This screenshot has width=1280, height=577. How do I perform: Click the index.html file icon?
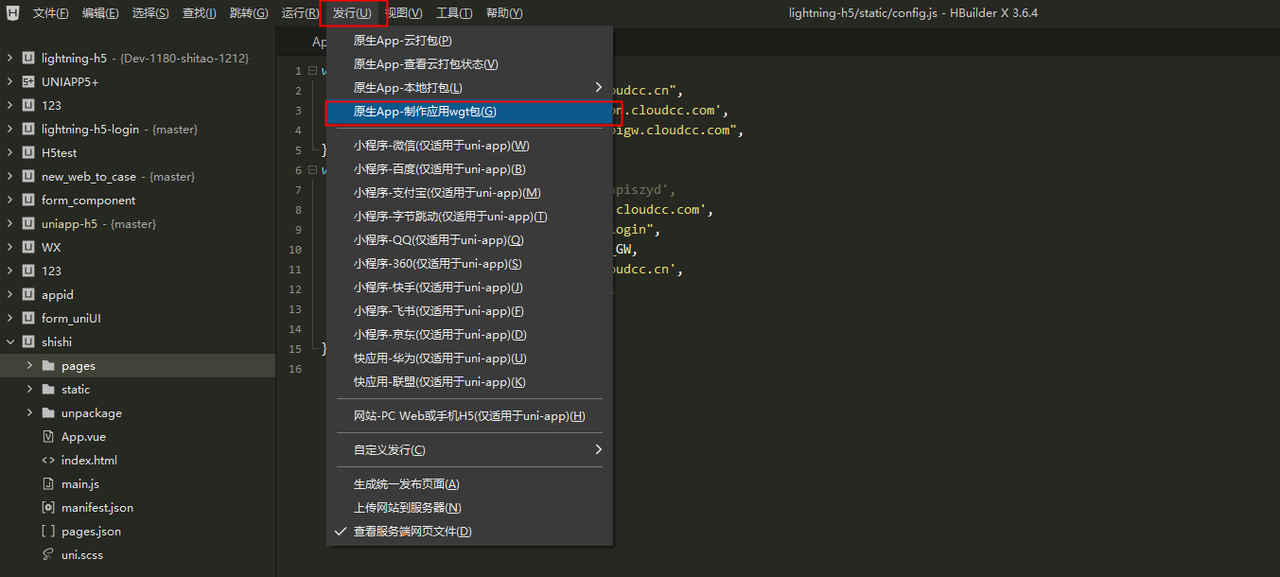tap(48, 460)
